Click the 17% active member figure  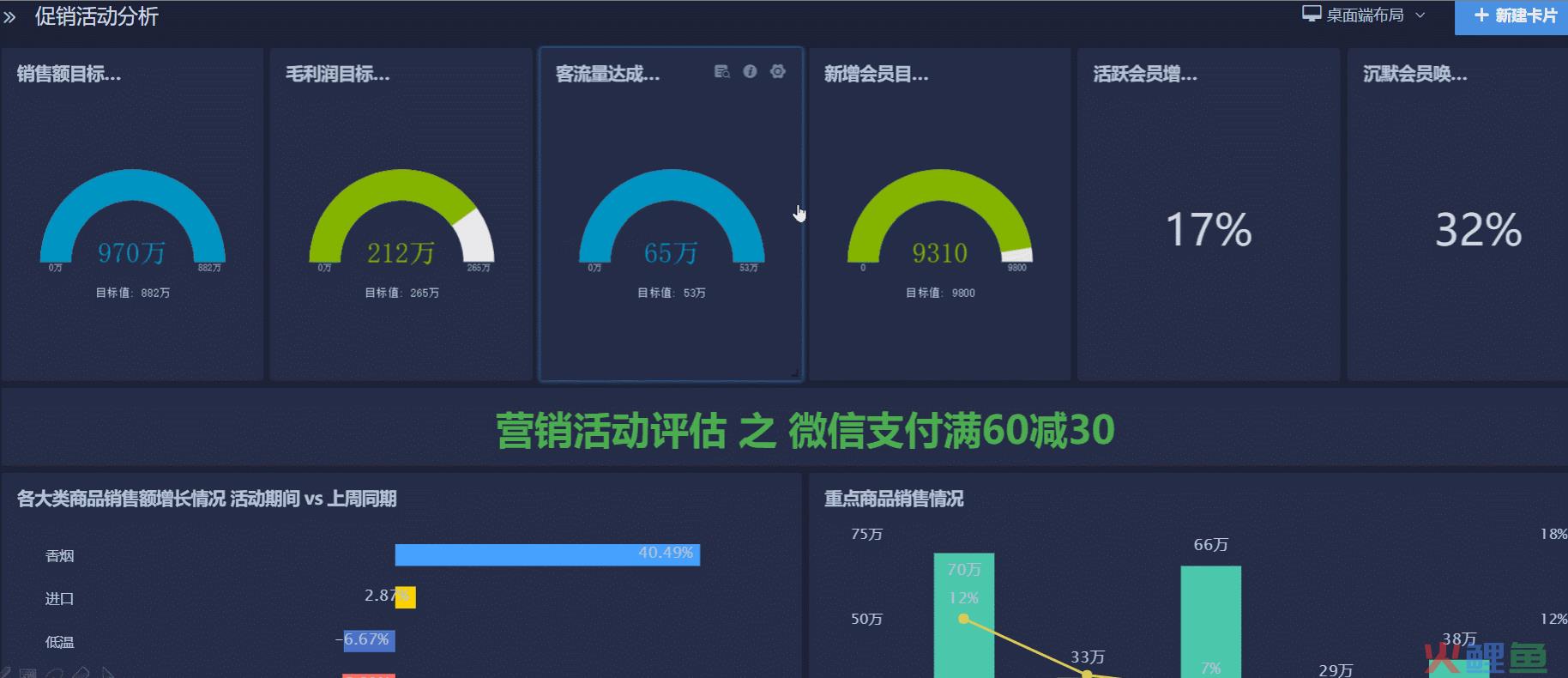click(x=1209, y=230)
